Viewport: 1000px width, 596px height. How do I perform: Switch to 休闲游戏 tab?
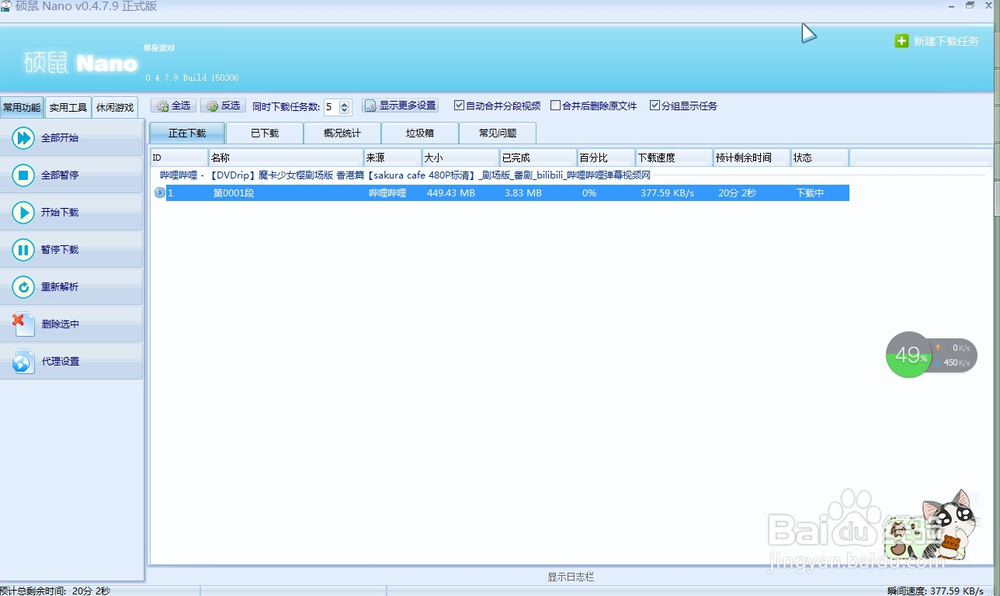[115, 107]
